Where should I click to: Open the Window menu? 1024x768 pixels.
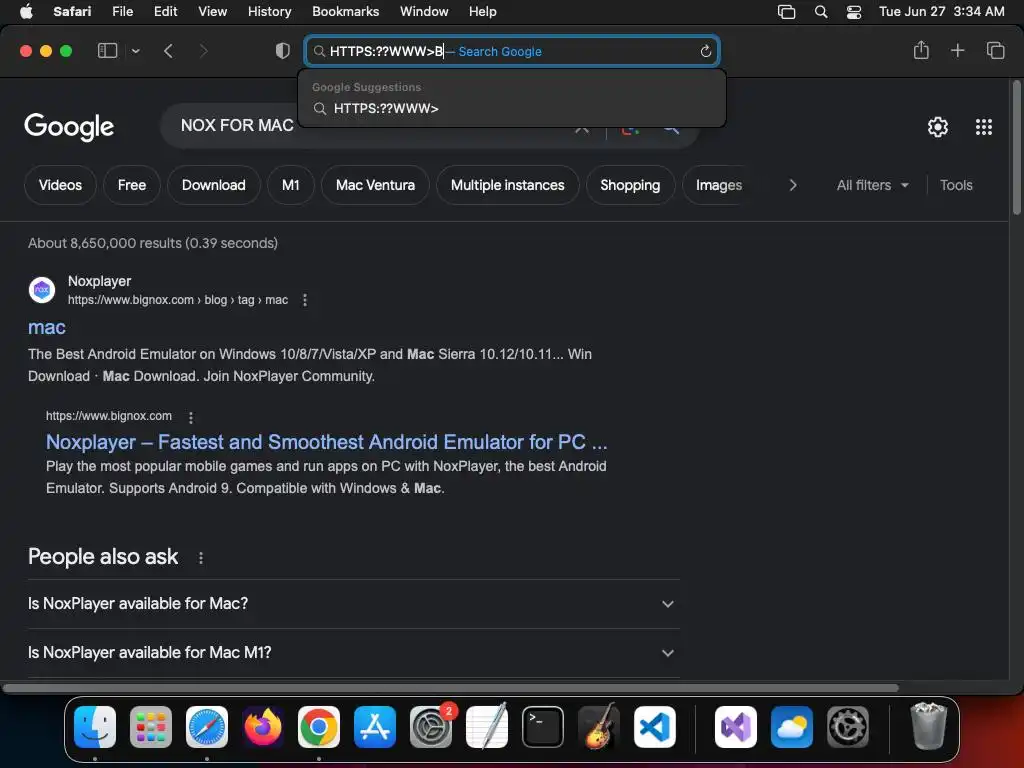[x=424, y=11]
